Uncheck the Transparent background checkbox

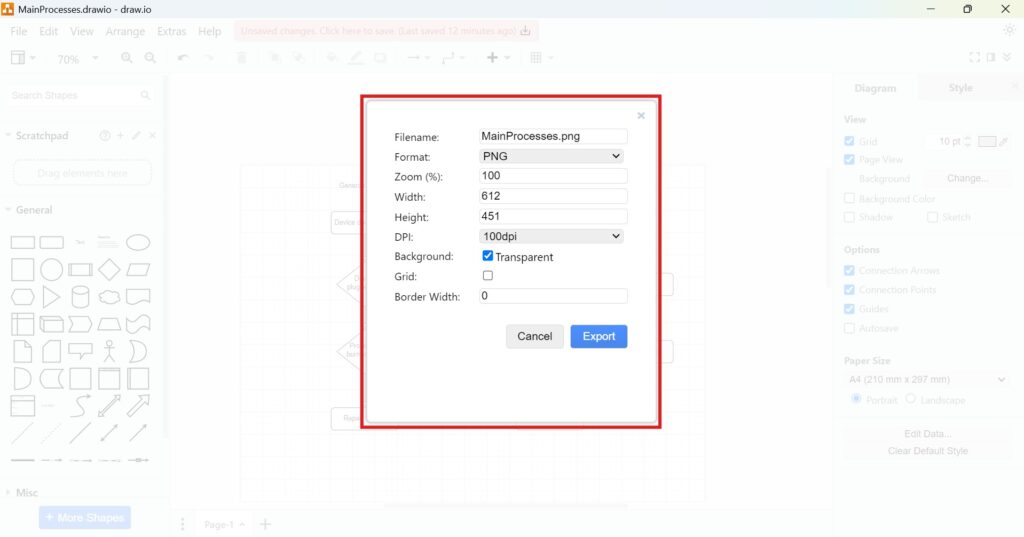pyautogui.click(x=488, y=256)
